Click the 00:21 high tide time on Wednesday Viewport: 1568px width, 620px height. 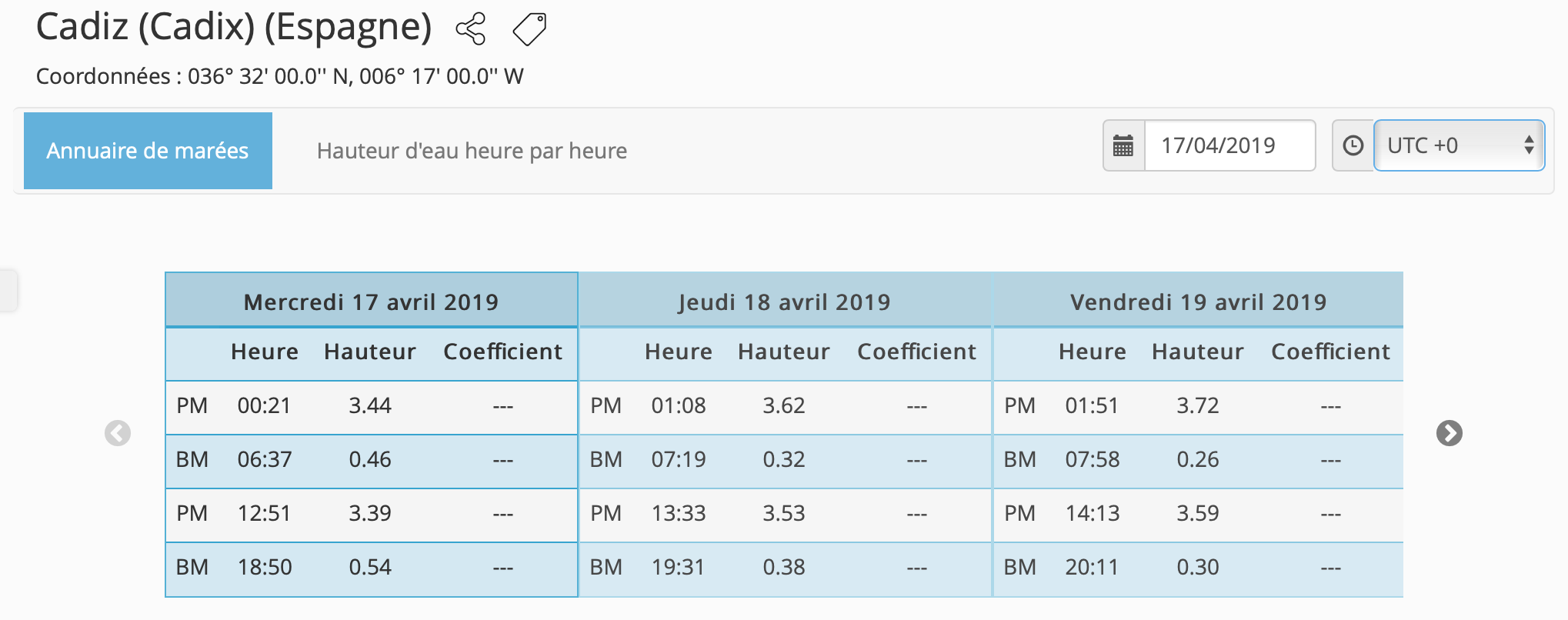click(264, 405)
